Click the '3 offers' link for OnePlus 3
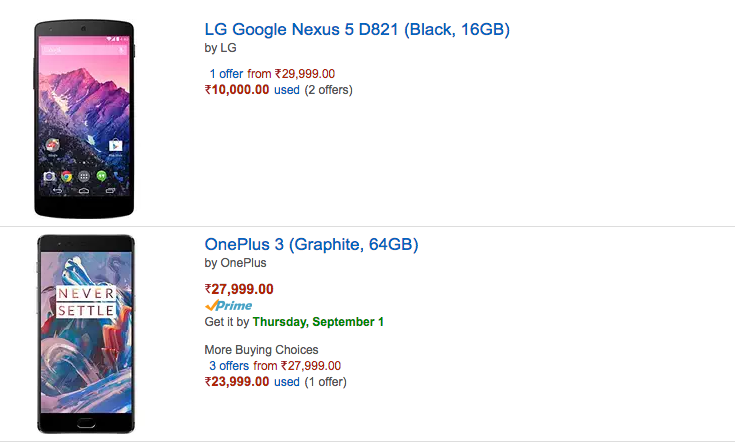 [229, 366]
